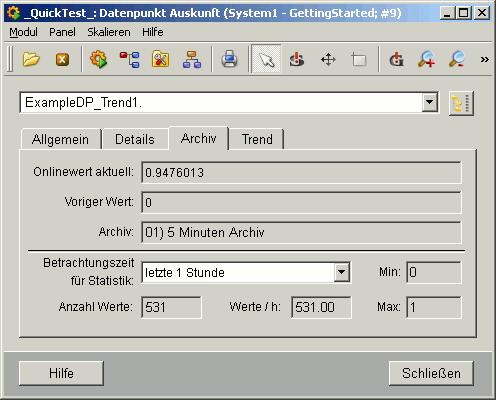Click the zoom out magnifier icon
Screen dimensions: 496x400
point(457,60)
